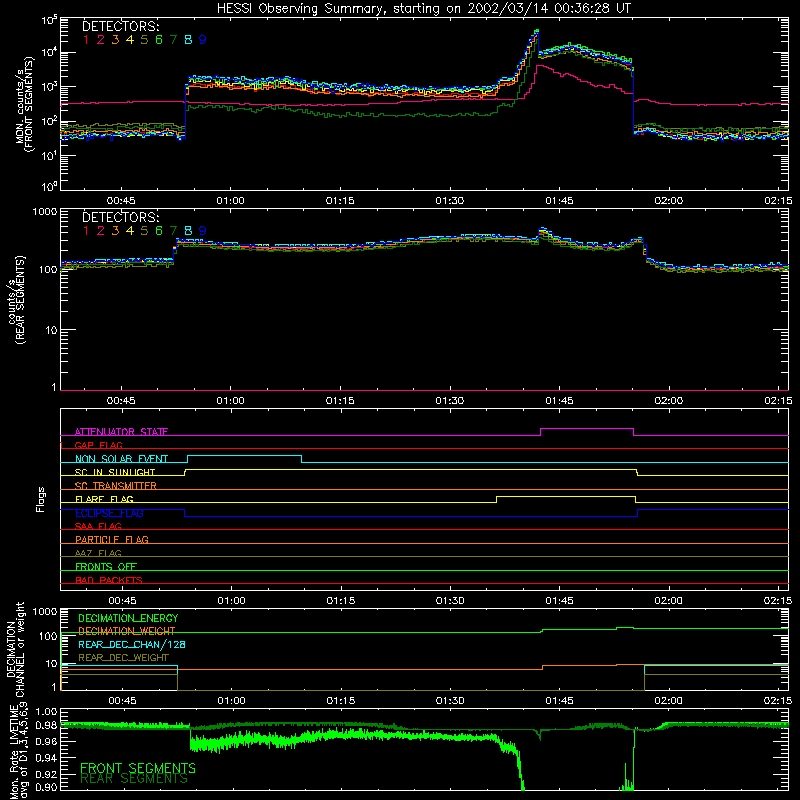
Task: Click the 0.92 y-axis label of the livetime plot
Action: tap(46, 774)
